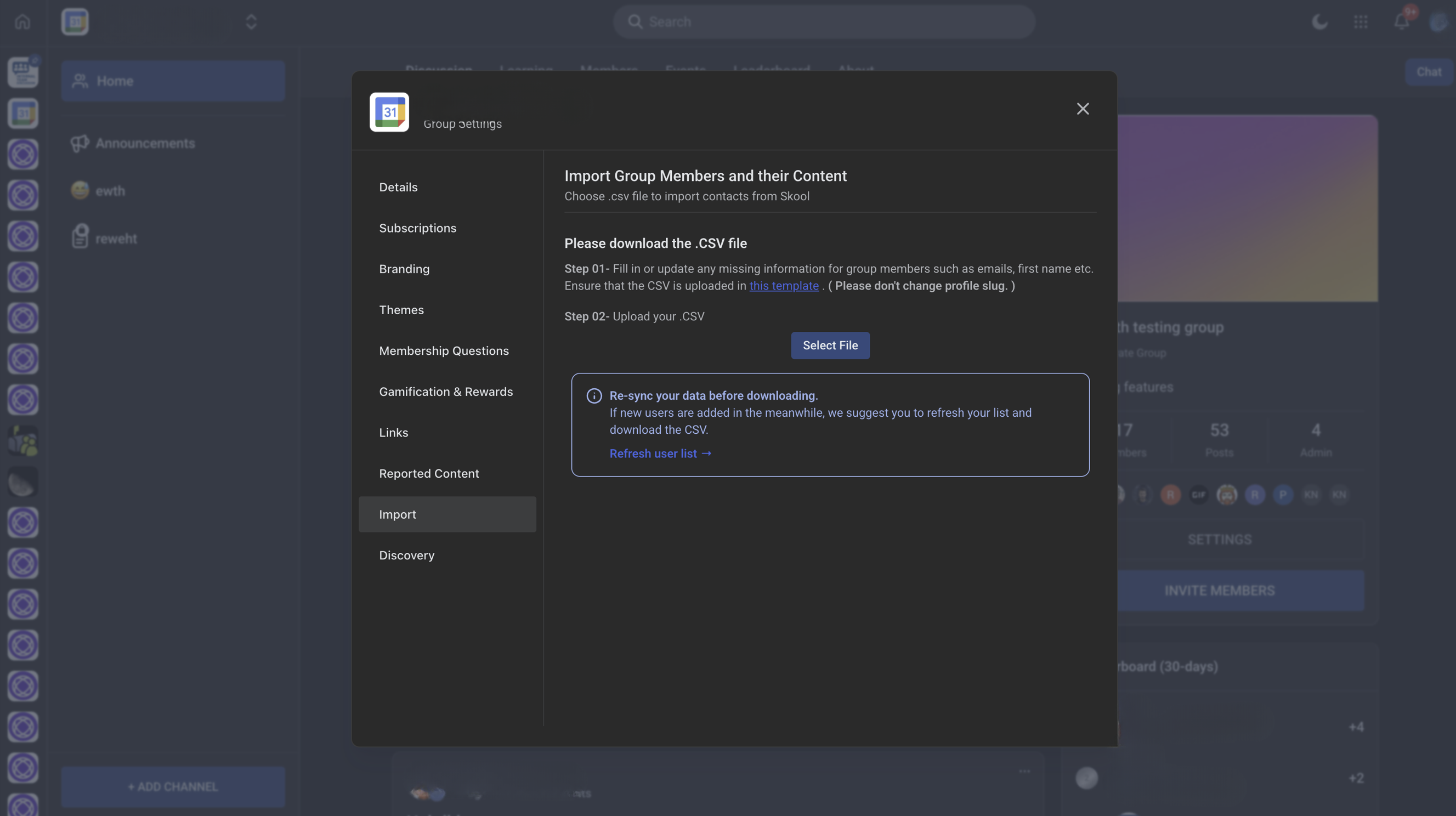This screenshot has height=816, width=1456.
Task: Open notifications bell icon
Action: coord(1401,22)
